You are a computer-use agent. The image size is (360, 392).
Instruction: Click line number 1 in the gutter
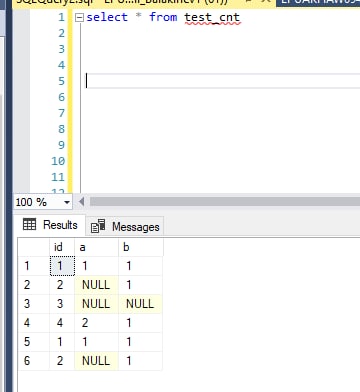[x=61, y=17]
